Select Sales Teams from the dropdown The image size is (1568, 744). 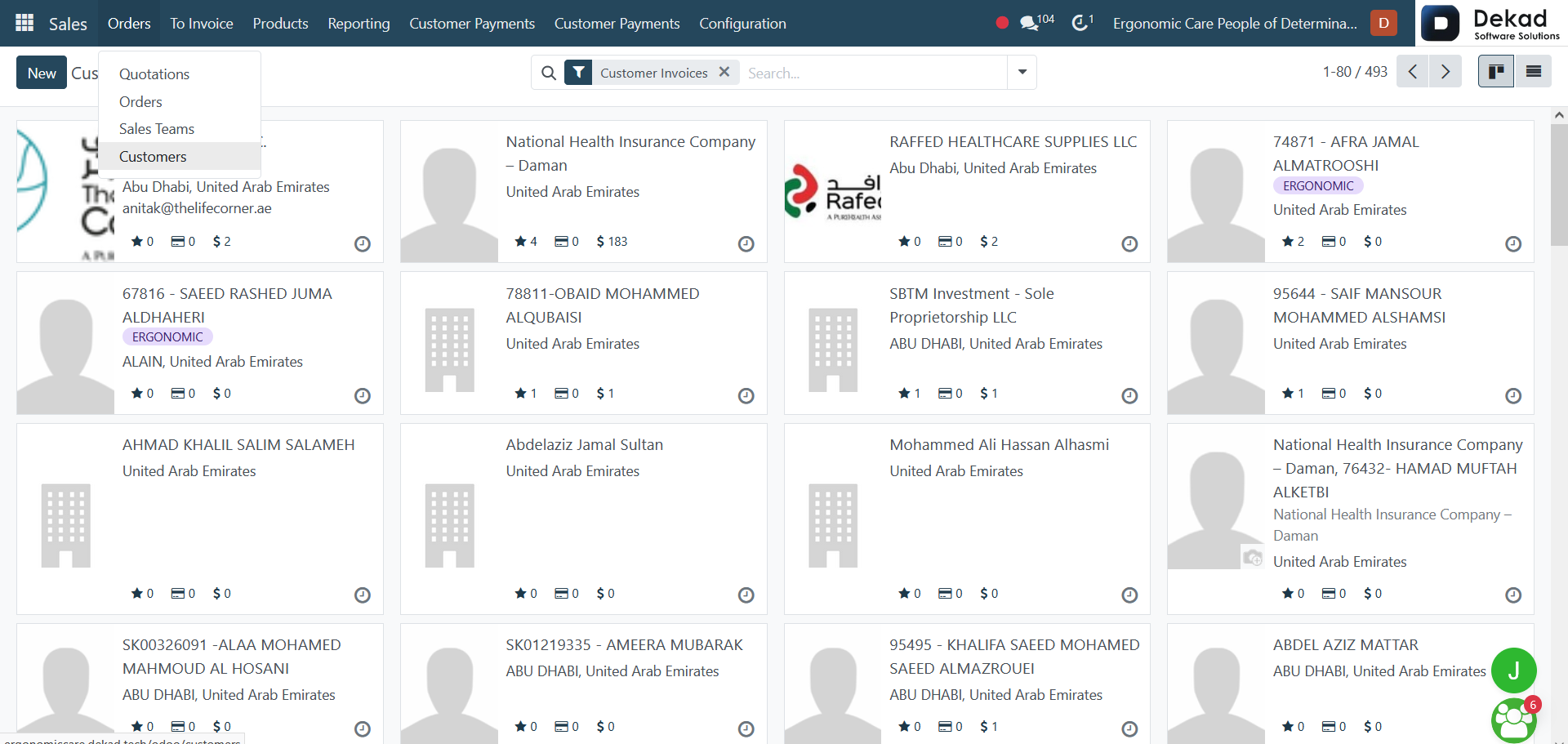pos(157,128)
